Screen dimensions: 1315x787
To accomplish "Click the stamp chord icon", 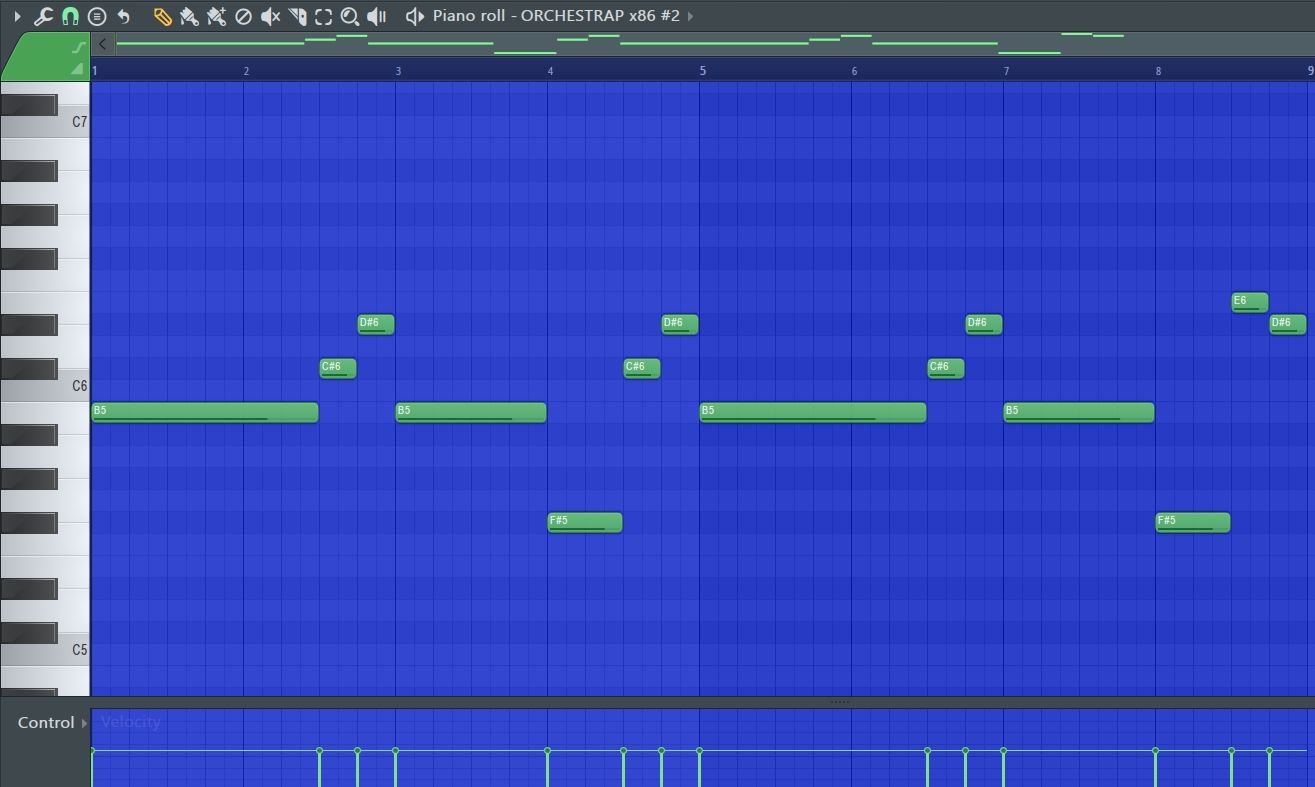I will pos(97,16).
